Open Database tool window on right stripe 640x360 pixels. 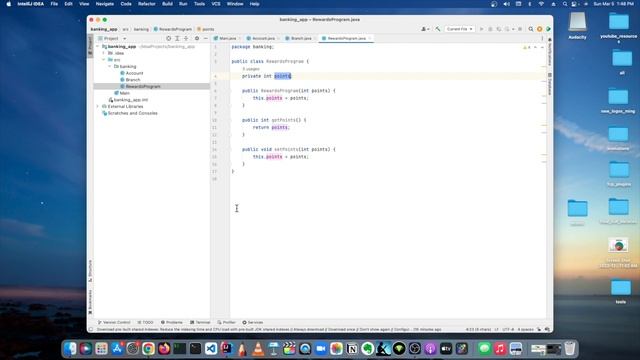tap(550, 84)
